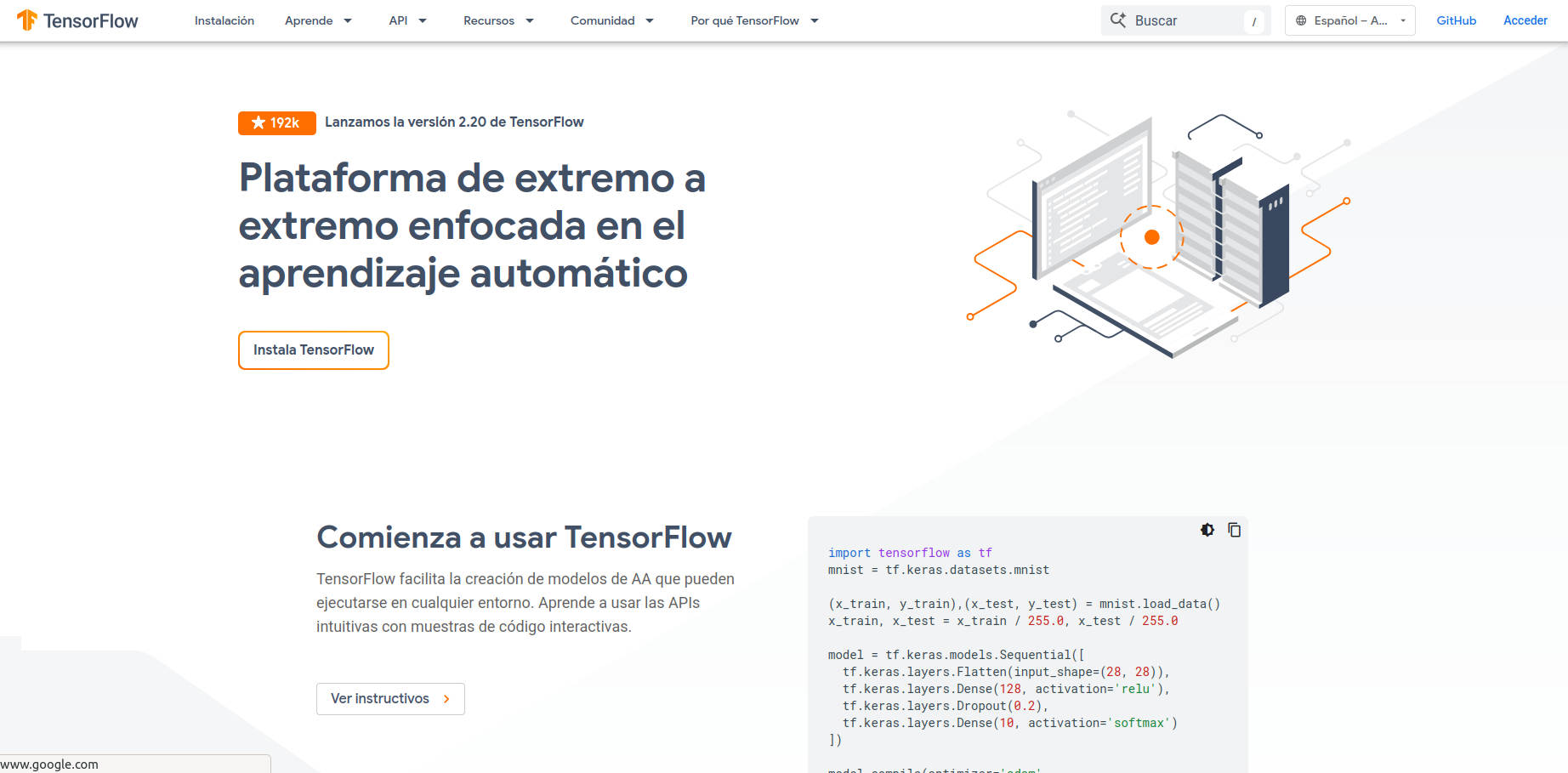Click the Instala TensorFlow button

click(x=314, y=350)
